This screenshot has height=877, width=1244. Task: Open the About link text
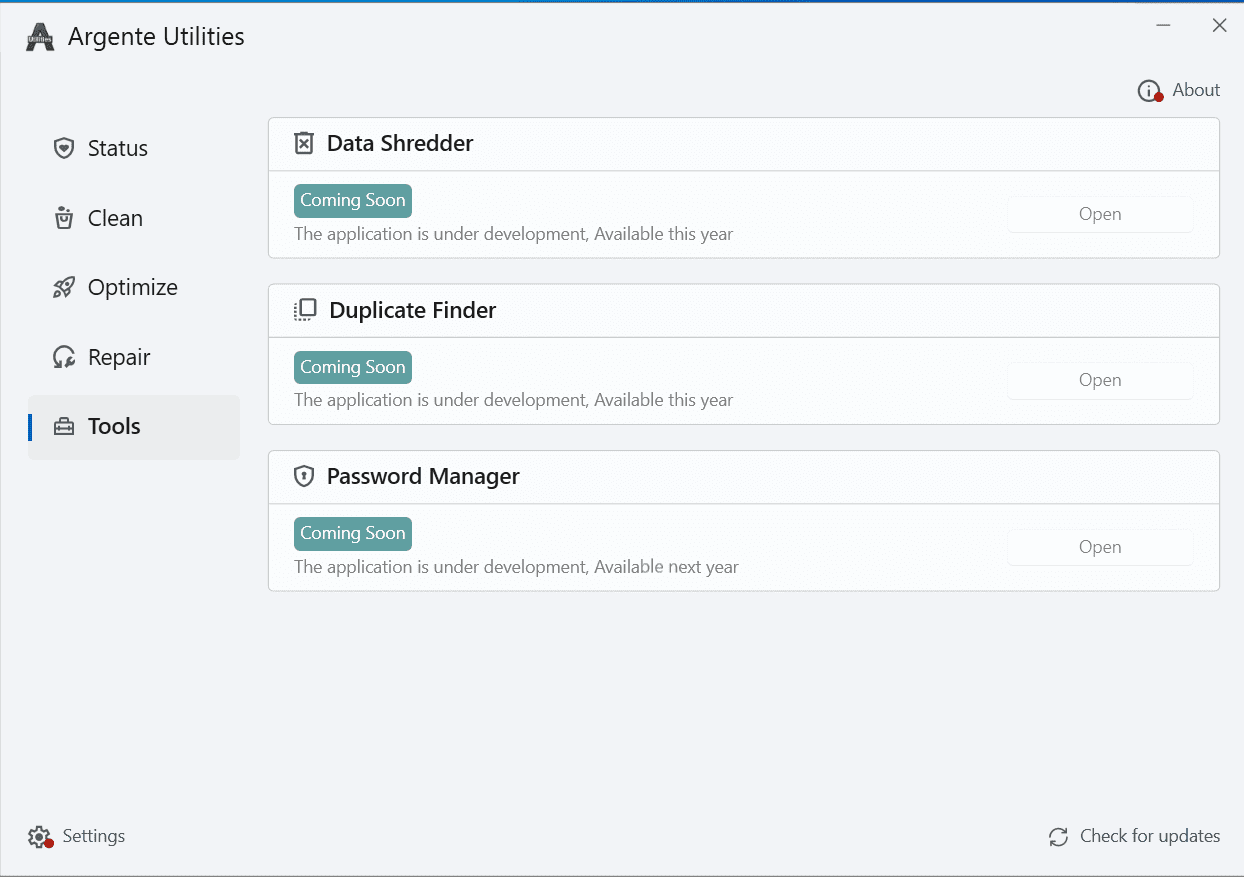[x=1196, y=90]
